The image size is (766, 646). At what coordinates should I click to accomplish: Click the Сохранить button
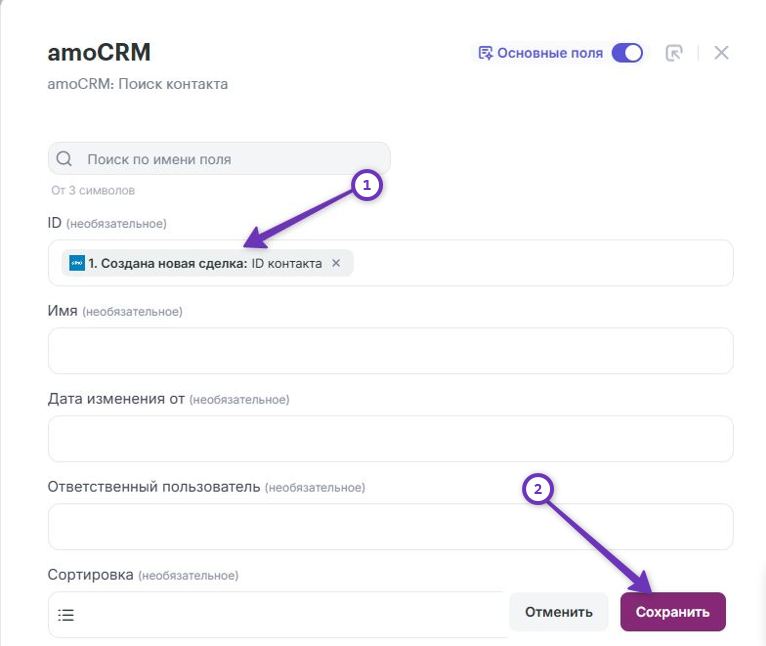click(673, 612)
